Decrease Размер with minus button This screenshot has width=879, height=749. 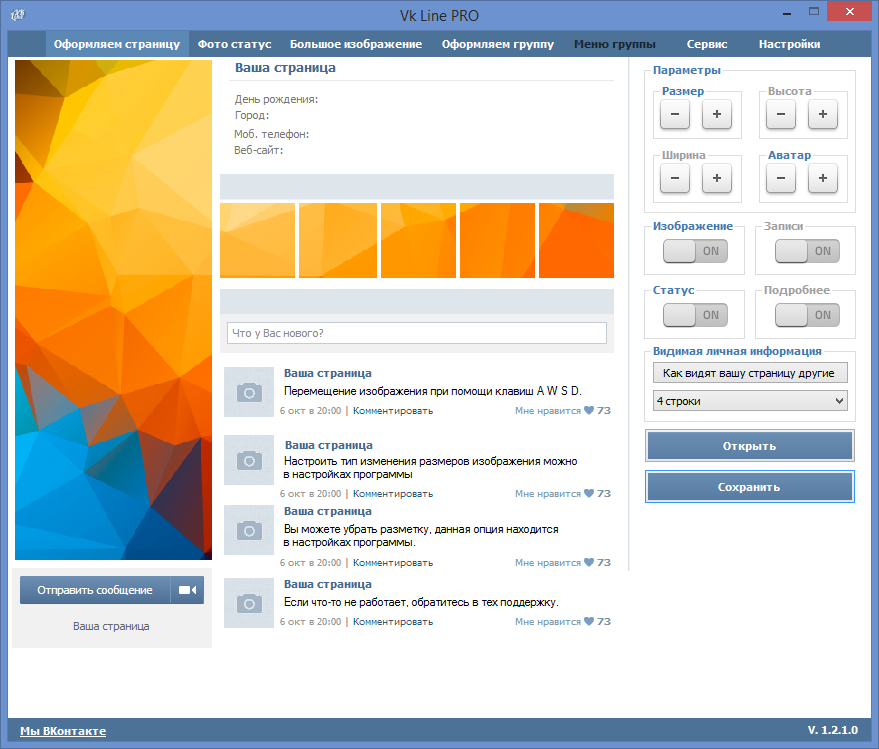pos(675,114)
